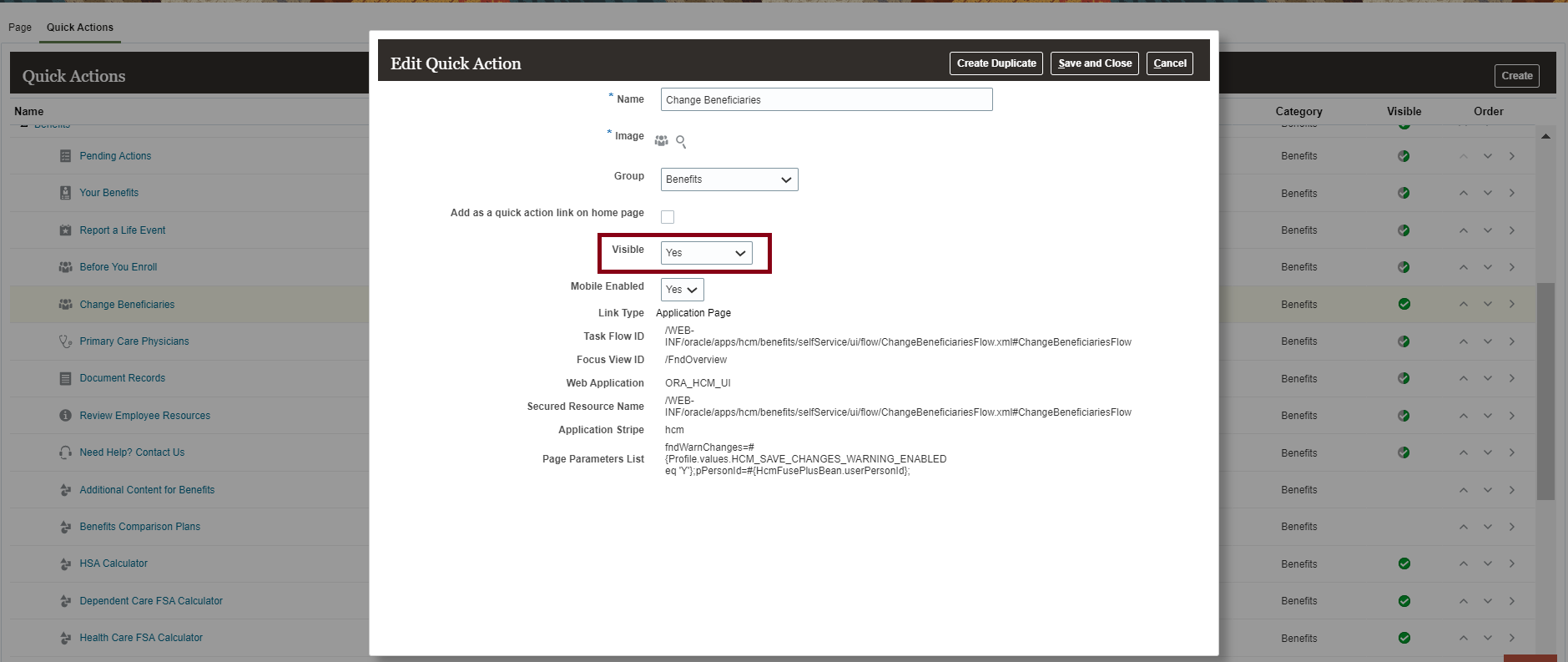Tick the add quick action link on home page checkbox

coord(668,217)
